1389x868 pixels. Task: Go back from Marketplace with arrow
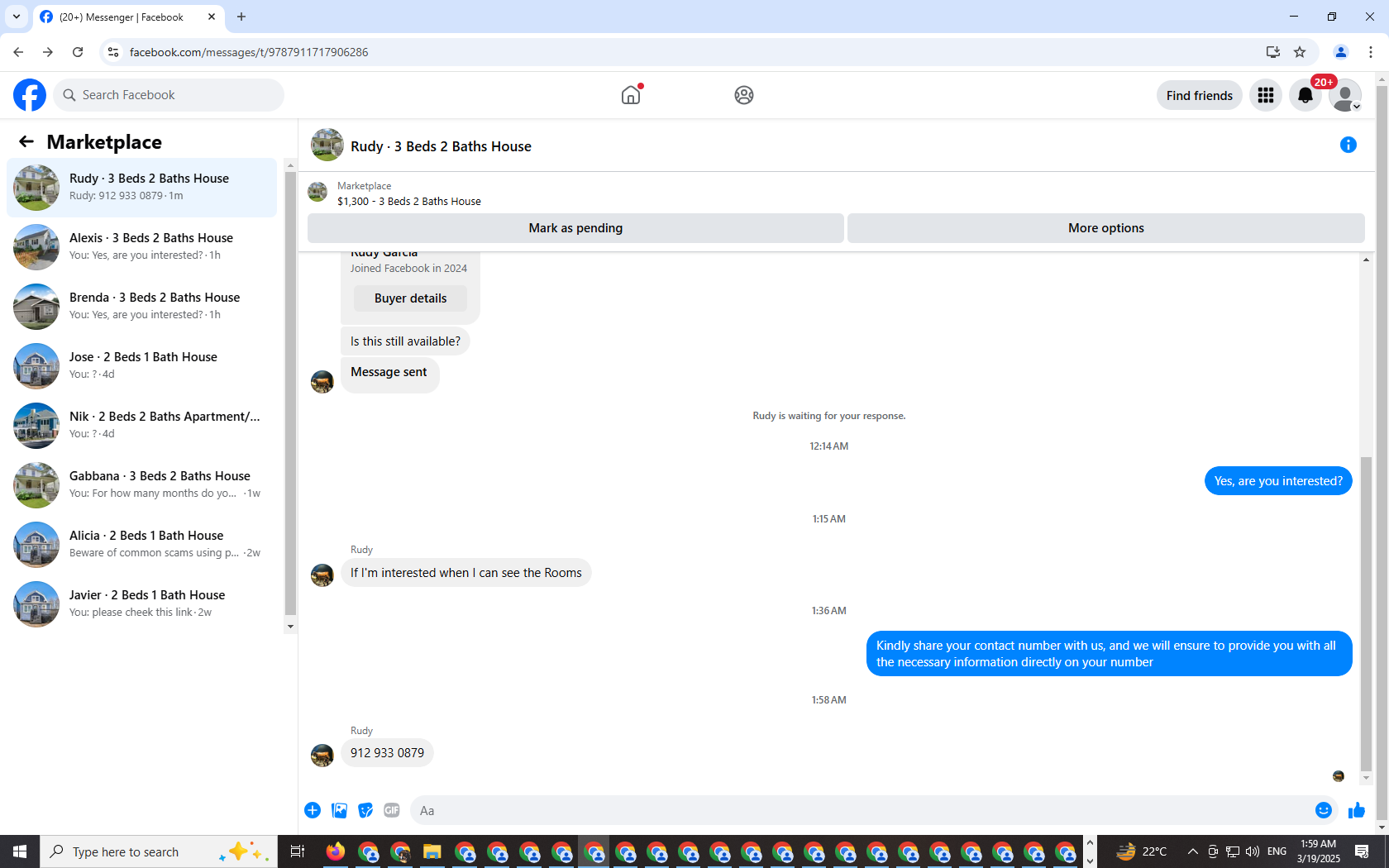(26, 141)
